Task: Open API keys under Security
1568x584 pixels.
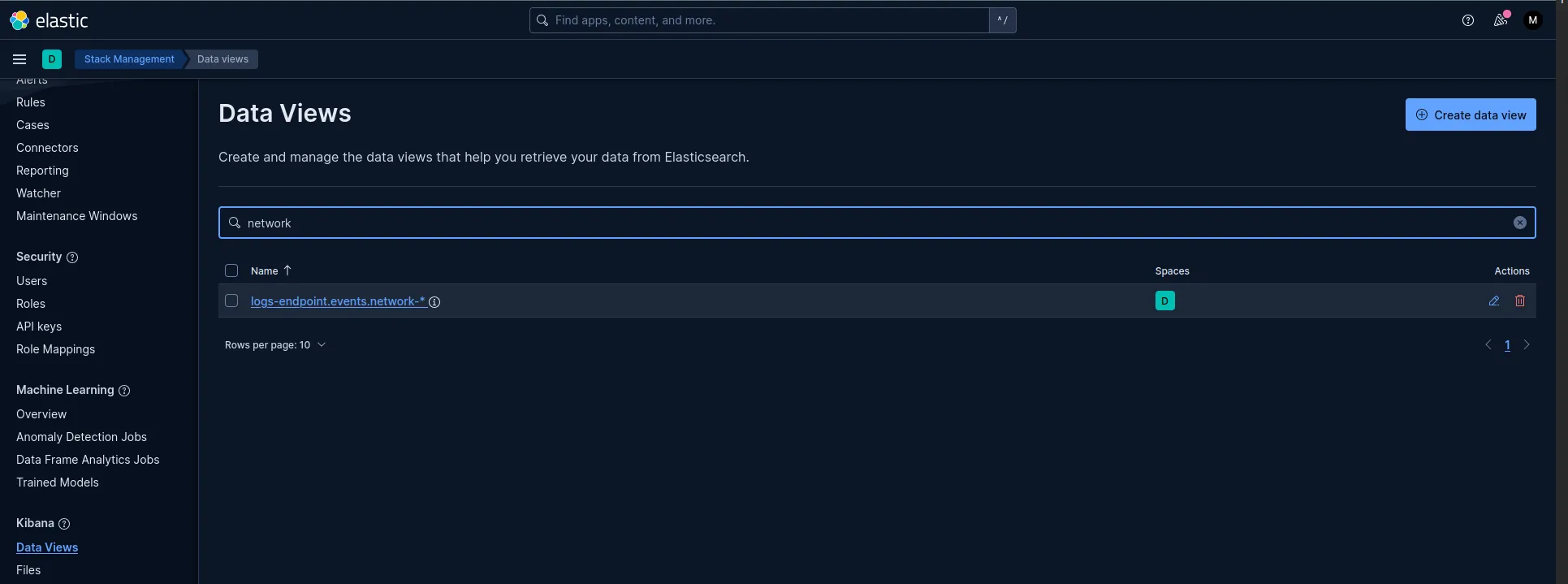Action: 39,327
